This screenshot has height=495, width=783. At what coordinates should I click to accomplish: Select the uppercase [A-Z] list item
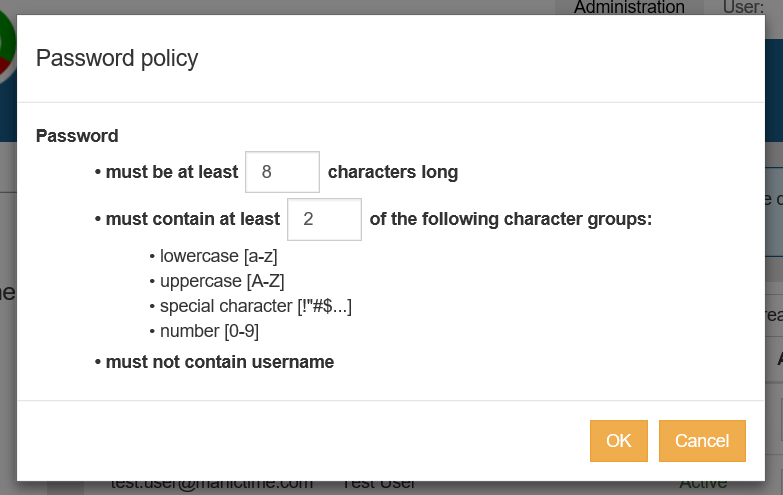(x=222, y=281)
